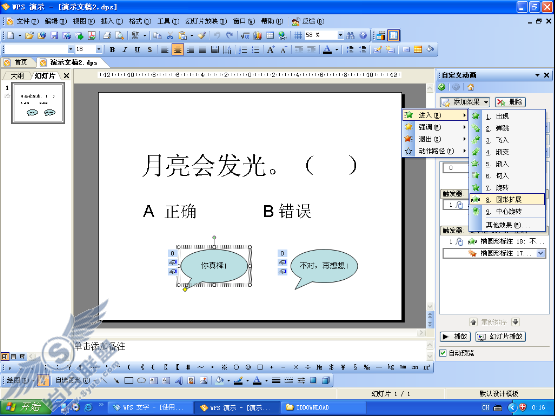Viewport: 555px width, 416px height.
Task: Click the Delete animation button
Action: click(510, 102)
